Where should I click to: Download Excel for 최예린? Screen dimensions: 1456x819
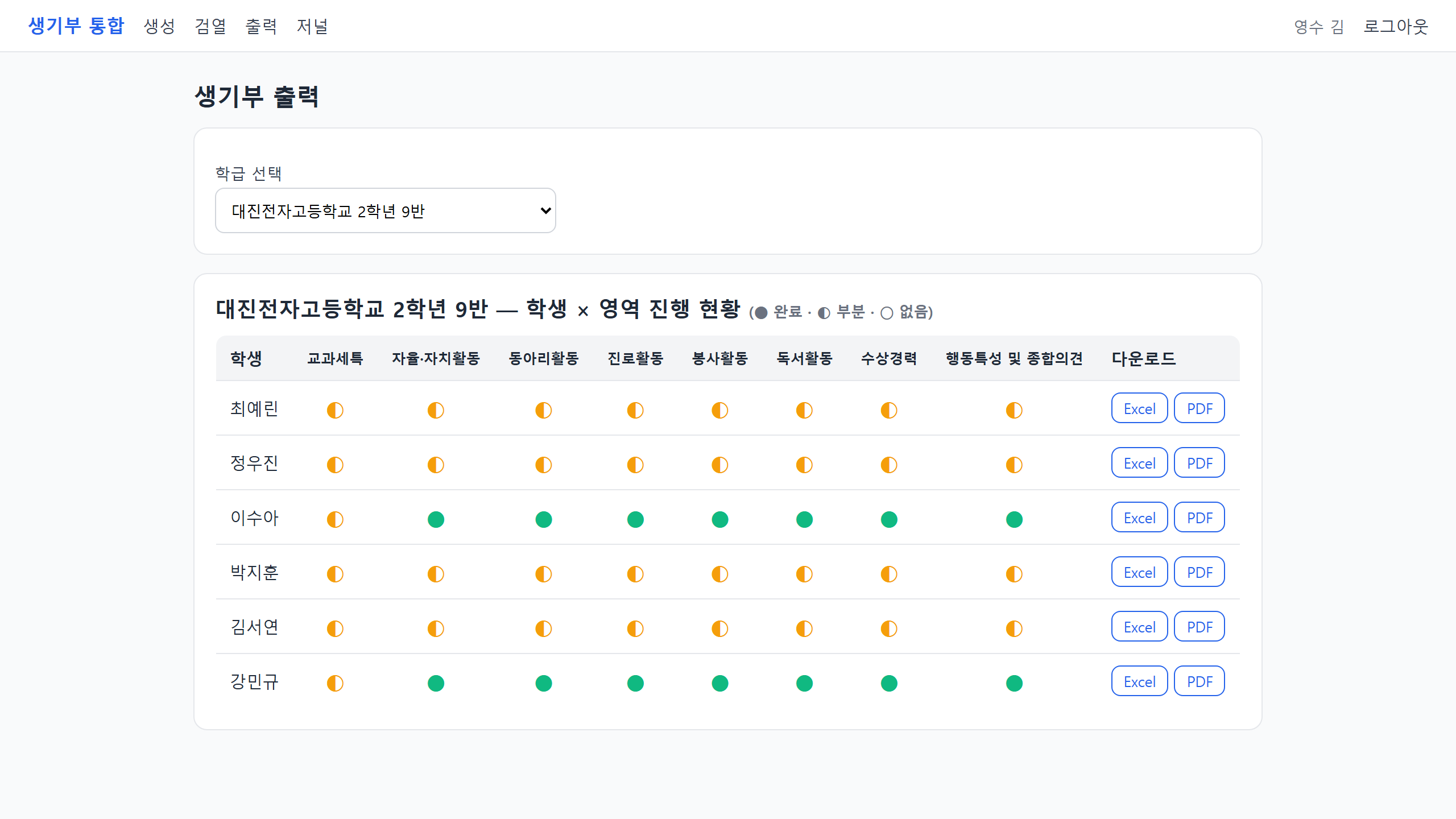click(1139, 408)
